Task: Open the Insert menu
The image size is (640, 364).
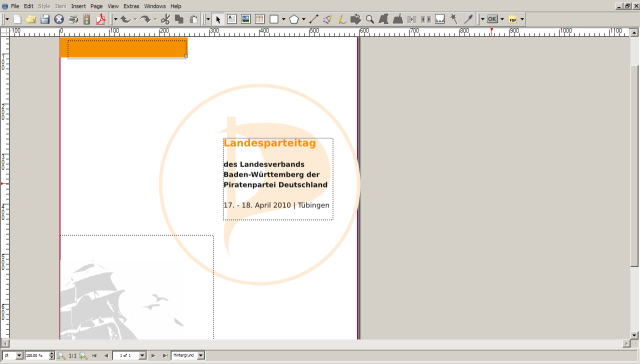Action: (78, 6)
